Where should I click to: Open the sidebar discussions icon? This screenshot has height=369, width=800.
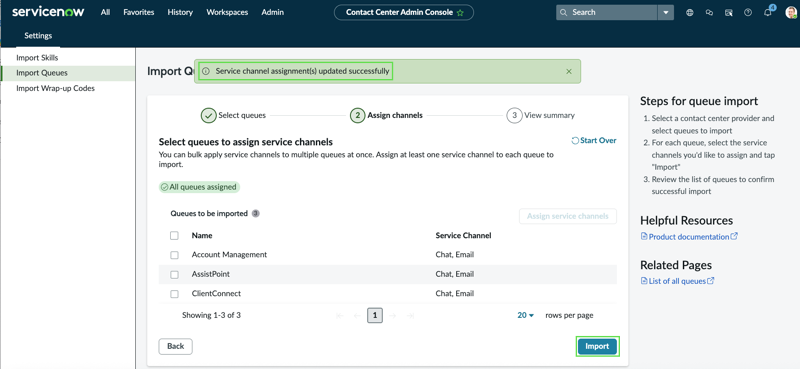(x=729, y=13)
